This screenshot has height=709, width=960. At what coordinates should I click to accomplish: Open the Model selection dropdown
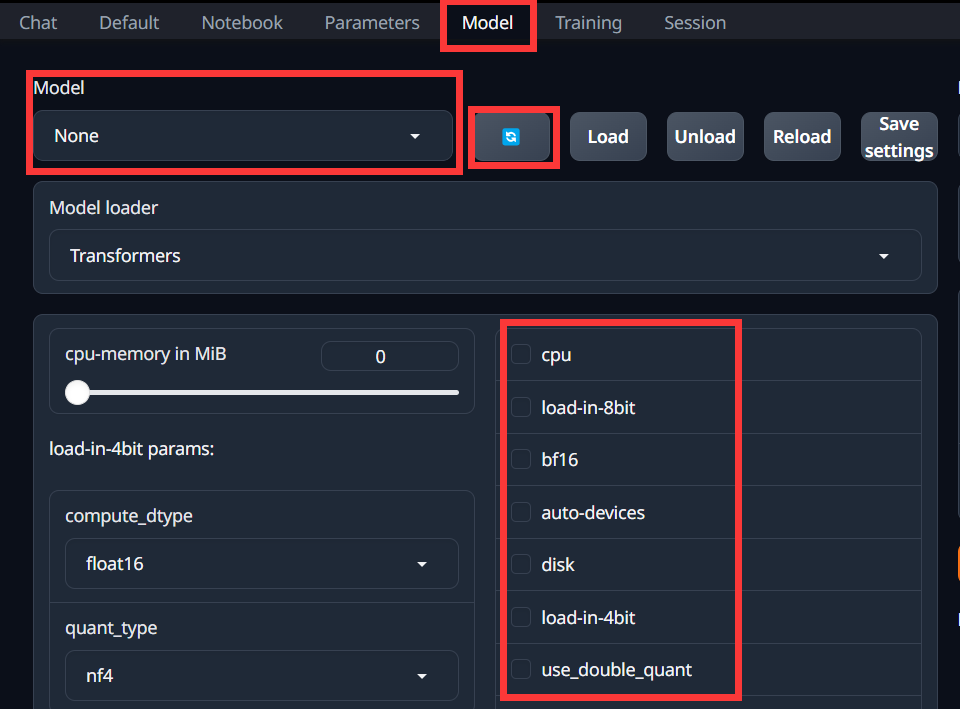pyautogui.click(x=243, y=136)
